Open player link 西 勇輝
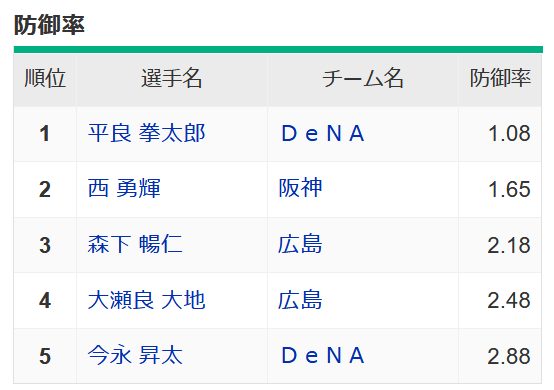554x390 pixels. pos(124,189)
